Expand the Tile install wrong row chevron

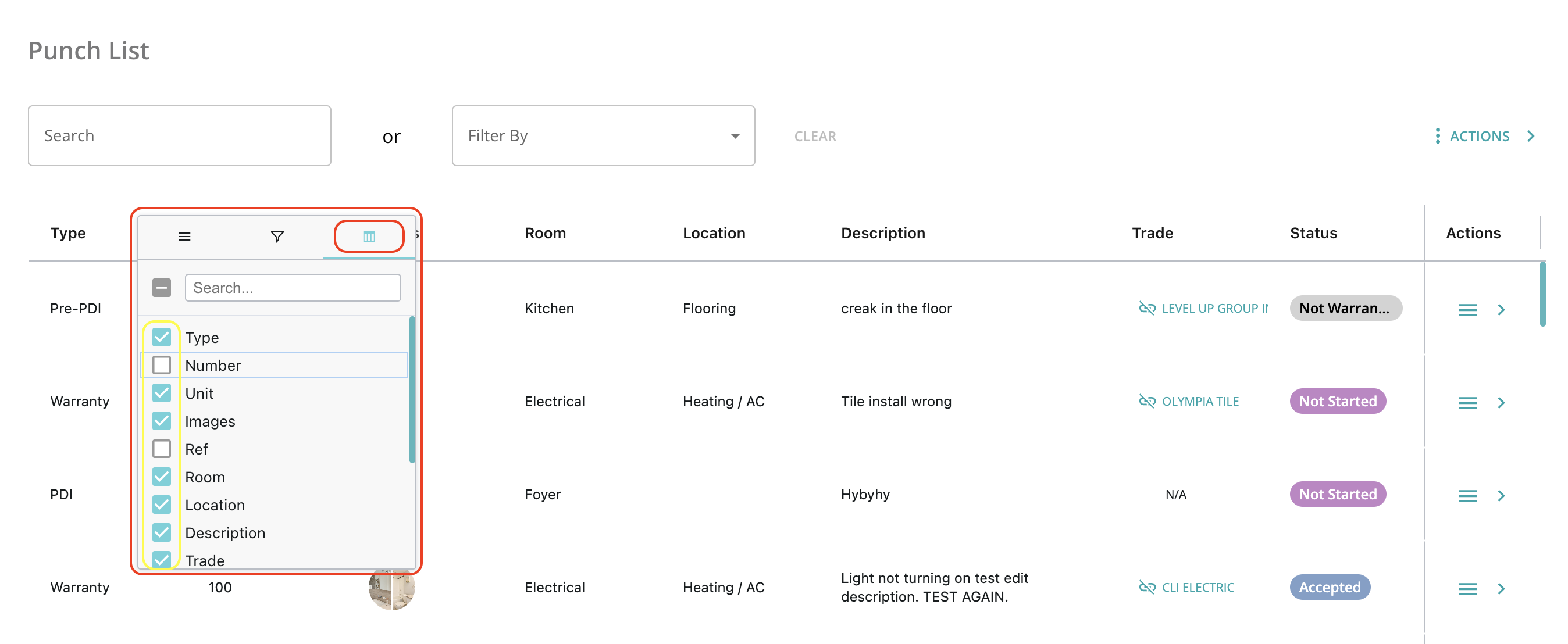pos(1501,403)
